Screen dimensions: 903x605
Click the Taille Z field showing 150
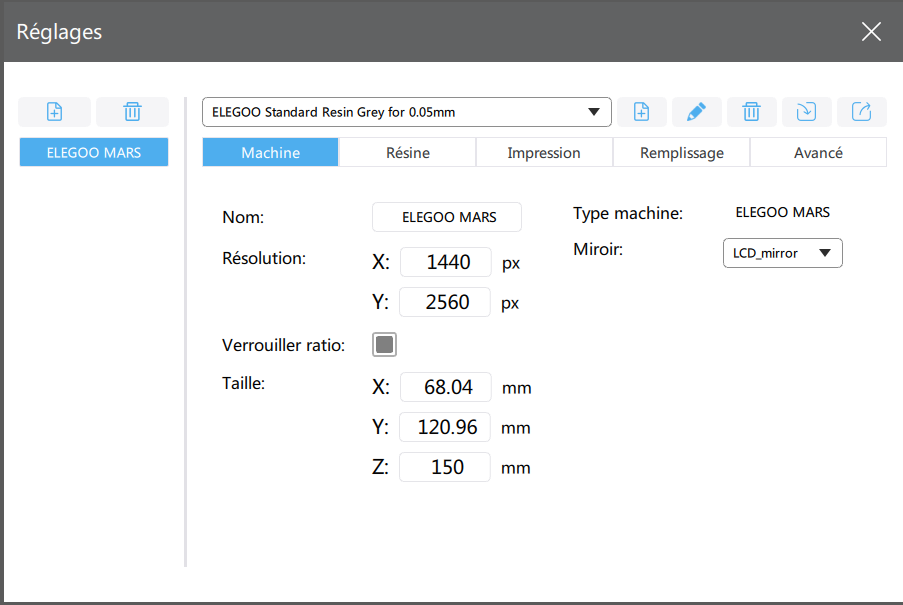point(445,467)
